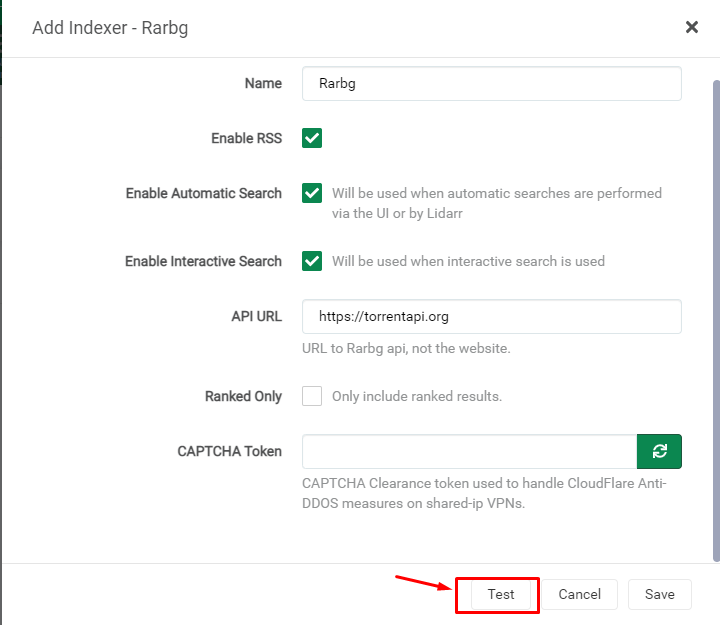This screenshot has height=625, width=720.
Task: Click the Test button
Action: pos(501,594)
